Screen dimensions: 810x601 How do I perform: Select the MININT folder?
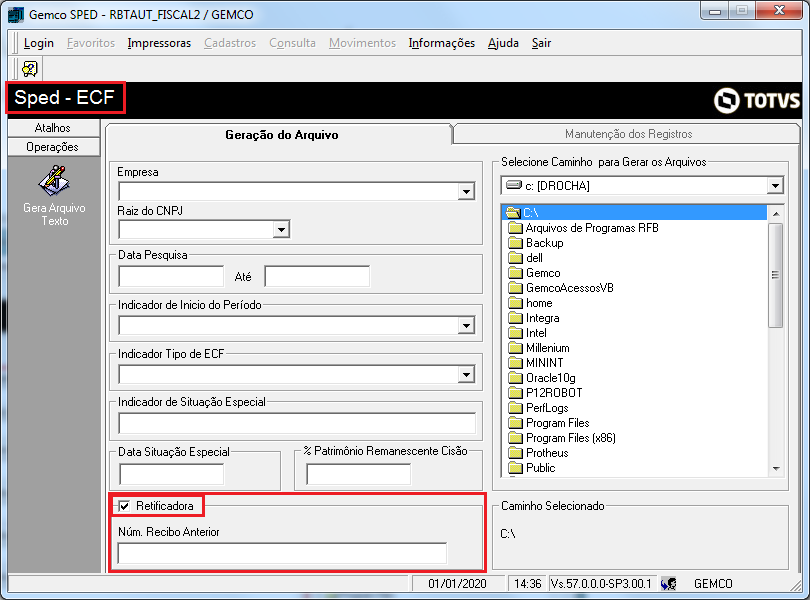(x=536, y=363)
